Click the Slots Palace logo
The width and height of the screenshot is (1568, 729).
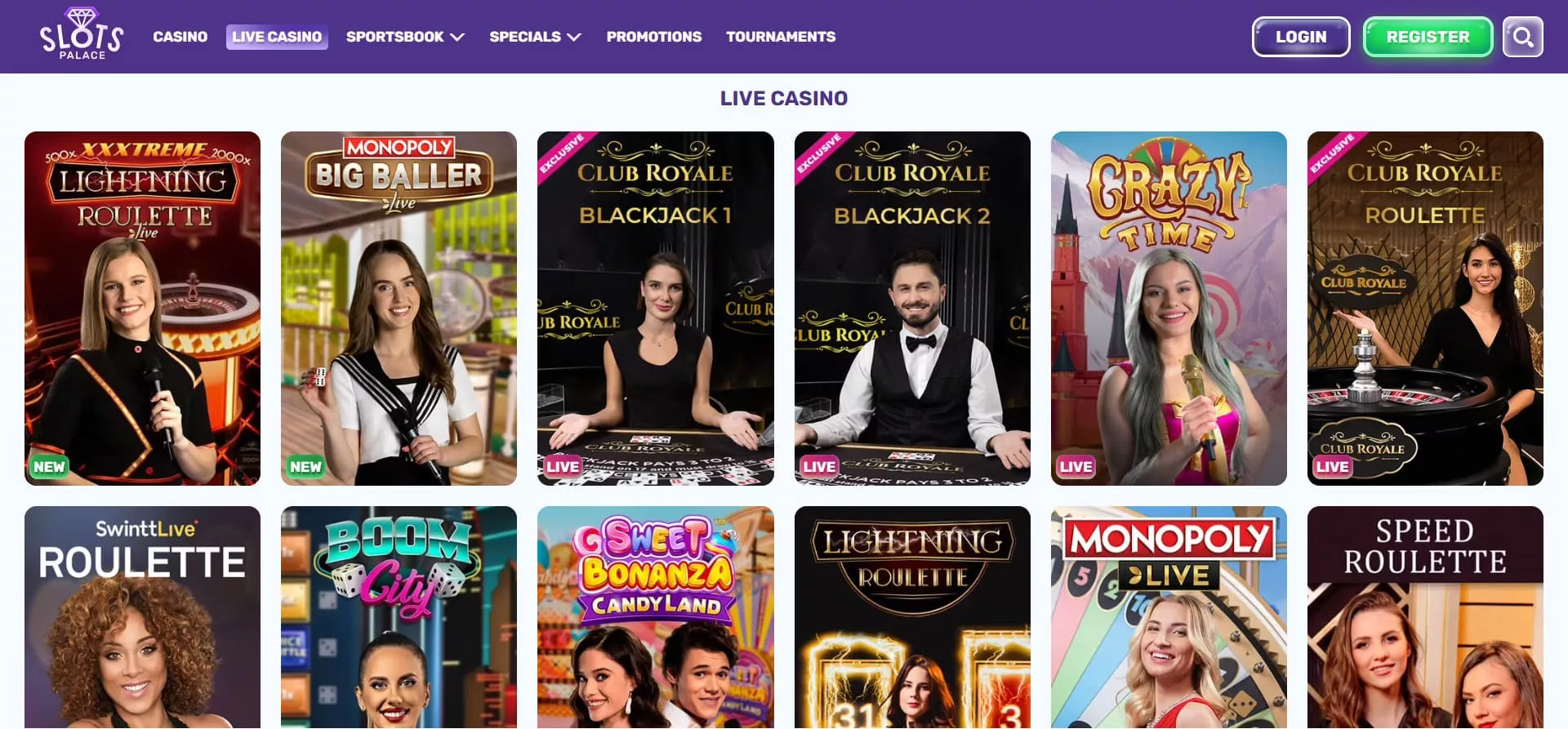tap(82, 34)
